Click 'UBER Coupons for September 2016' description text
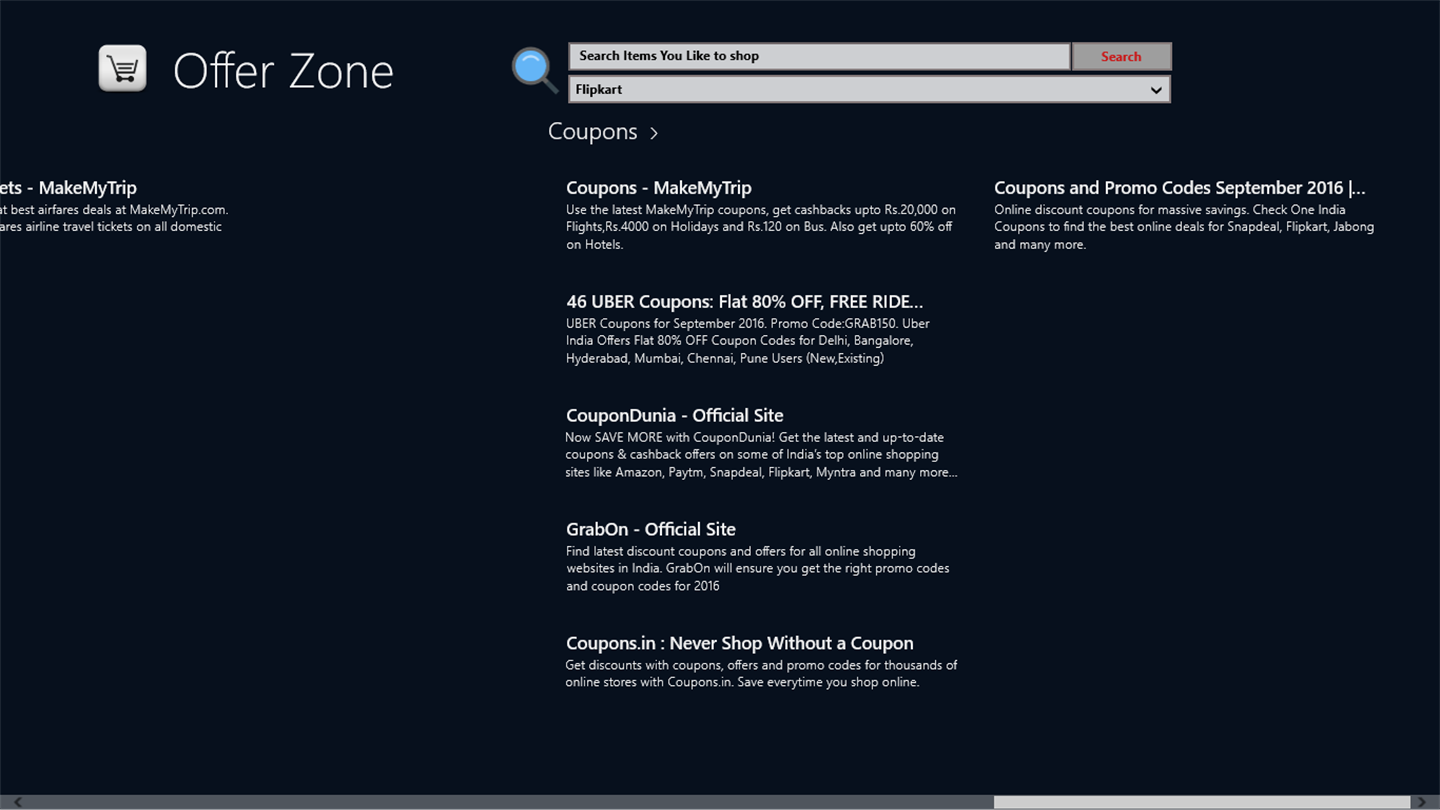The image size is (1440, 810). click(x=748, y=341)
